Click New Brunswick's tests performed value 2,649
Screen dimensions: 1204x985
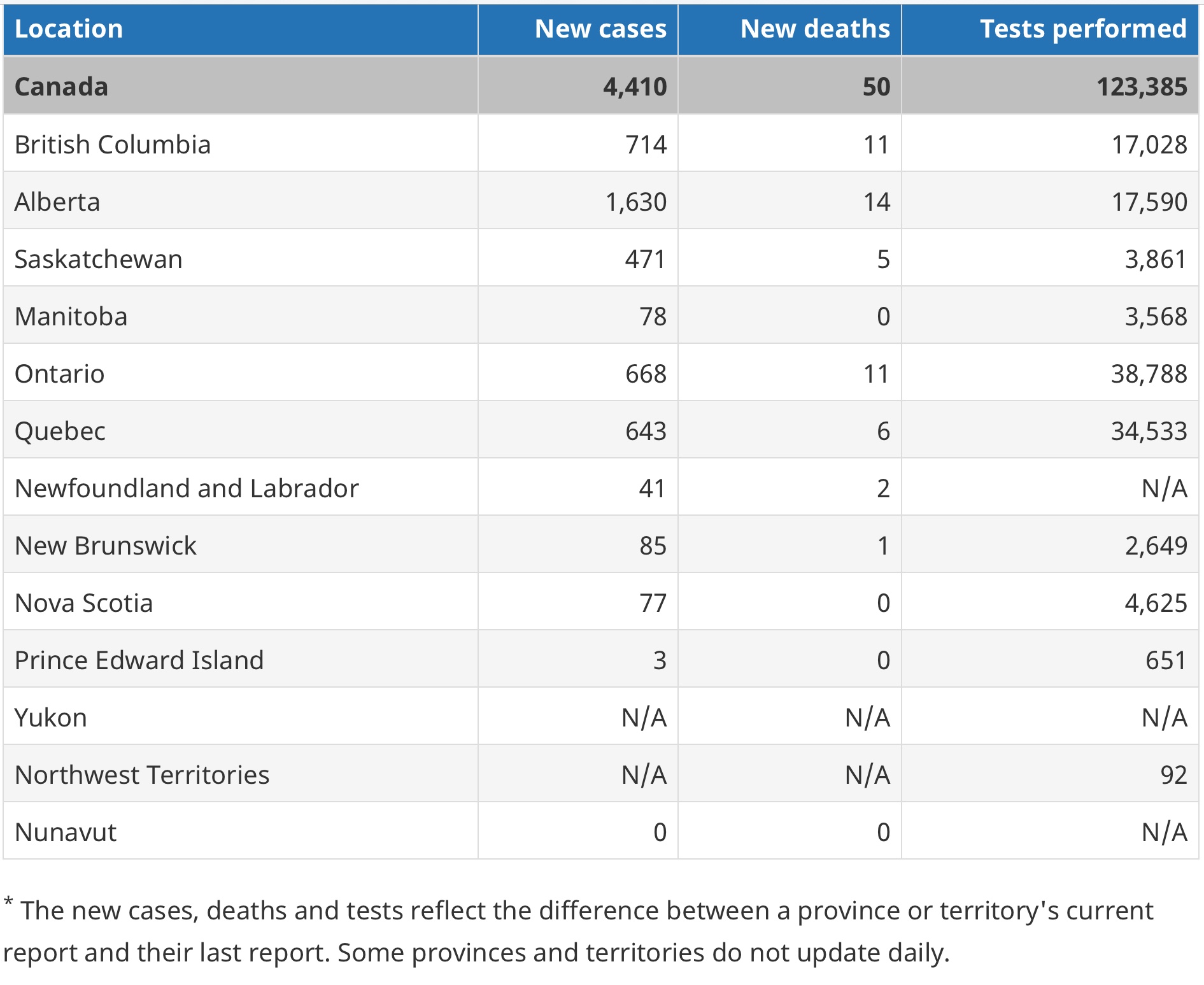(1155, 546)
